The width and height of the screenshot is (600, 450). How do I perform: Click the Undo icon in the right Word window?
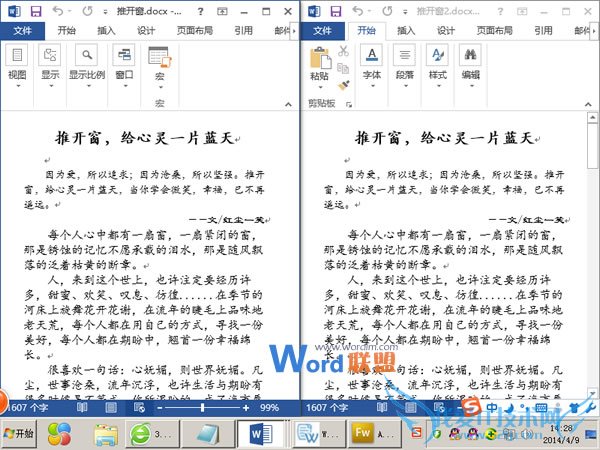[358, 11]
